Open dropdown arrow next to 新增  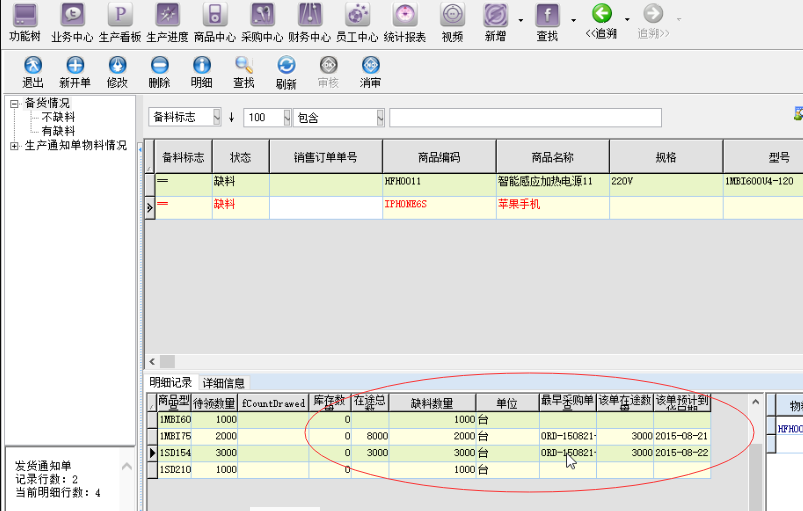pyautogui.click(x=521, y=20)
